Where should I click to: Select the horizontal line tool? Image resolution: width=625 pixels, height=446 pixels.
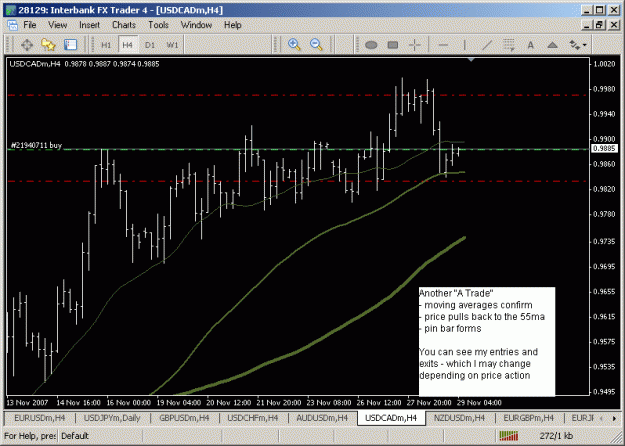click(x=443, y=45)
